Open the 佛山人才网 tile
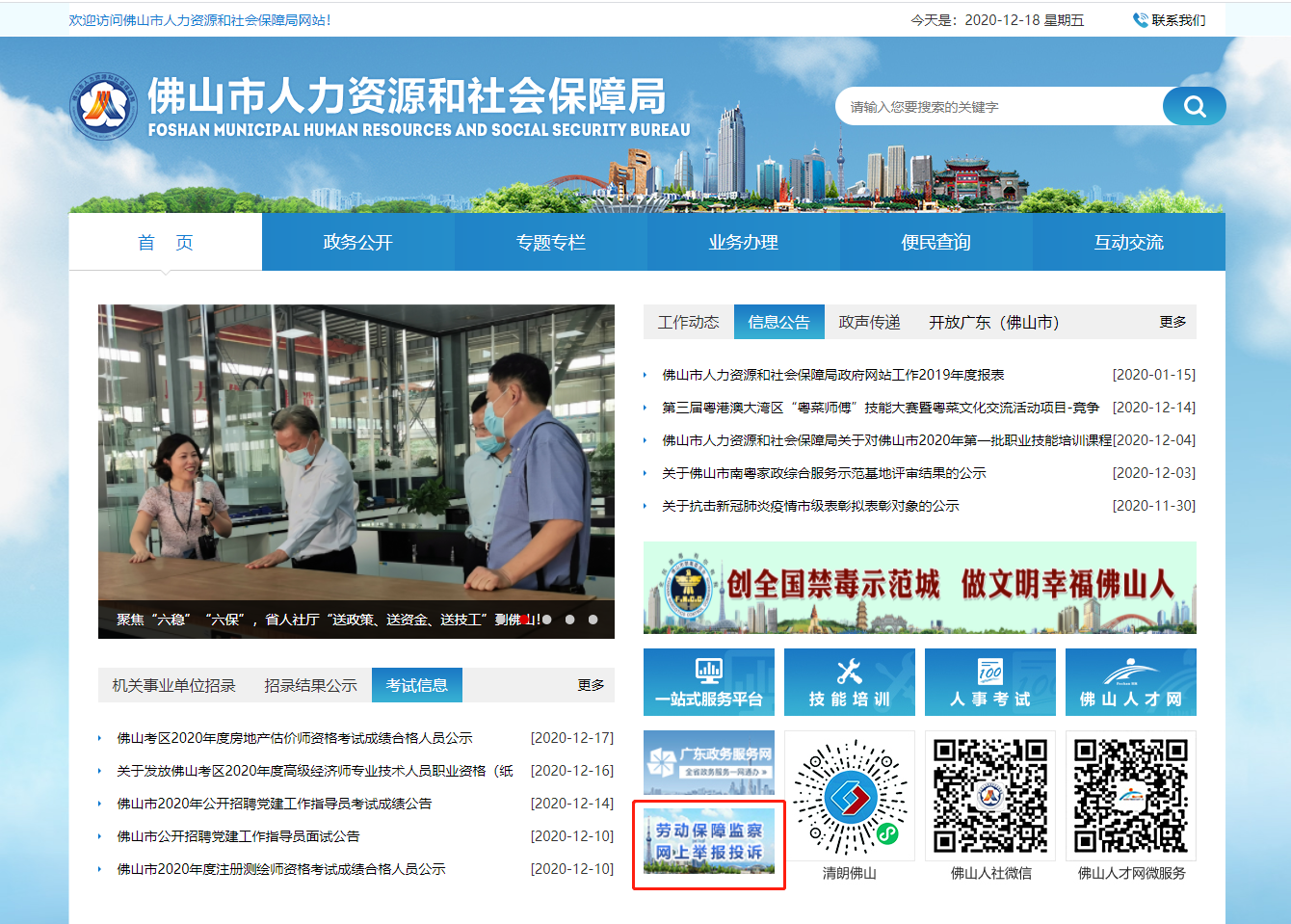The image size is (1291, 924). pyautogui.click(x=1130, y=682)
